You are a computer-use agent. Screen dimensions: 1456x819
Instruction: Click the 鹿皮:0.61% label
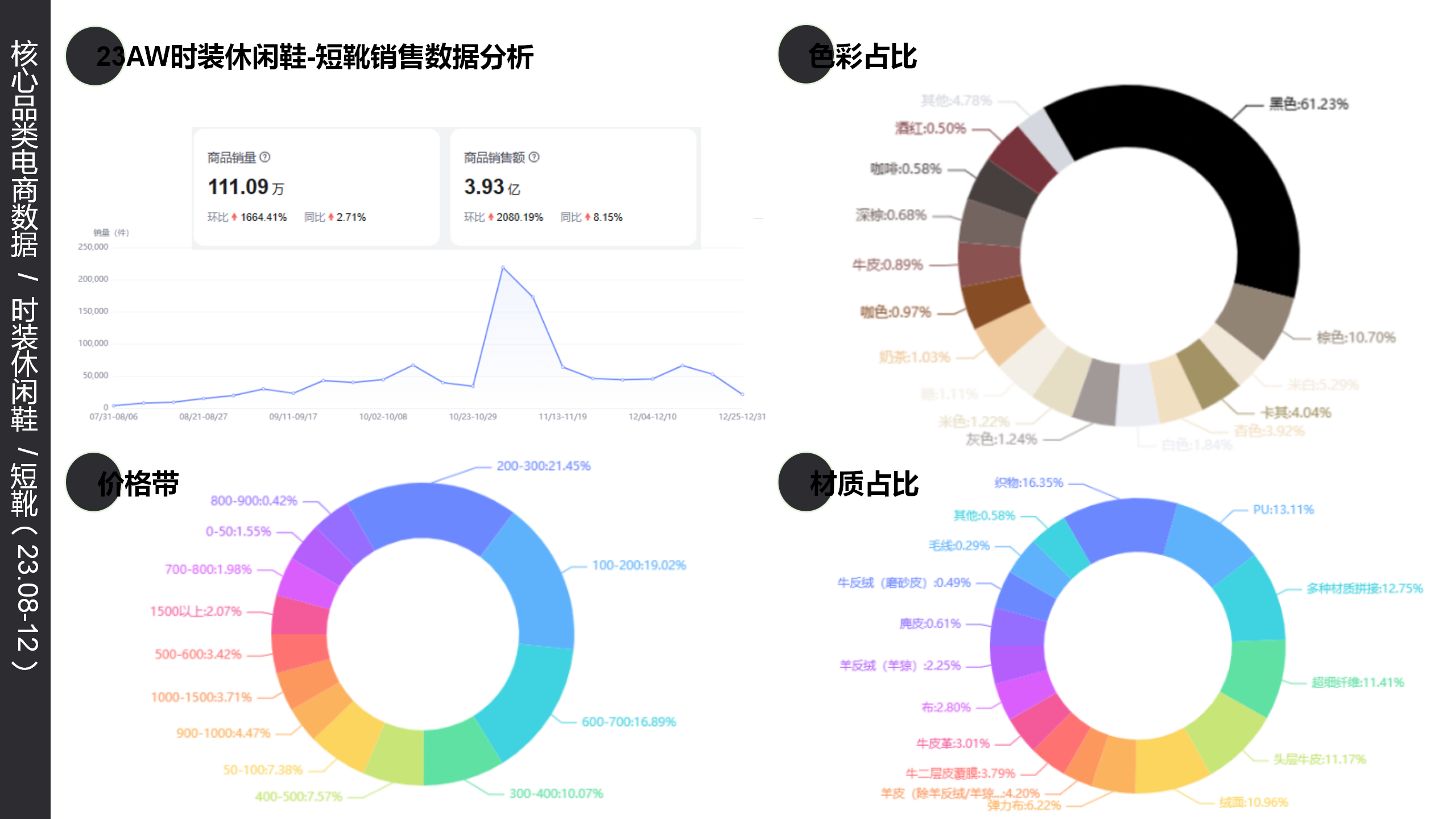click(930, 624)
